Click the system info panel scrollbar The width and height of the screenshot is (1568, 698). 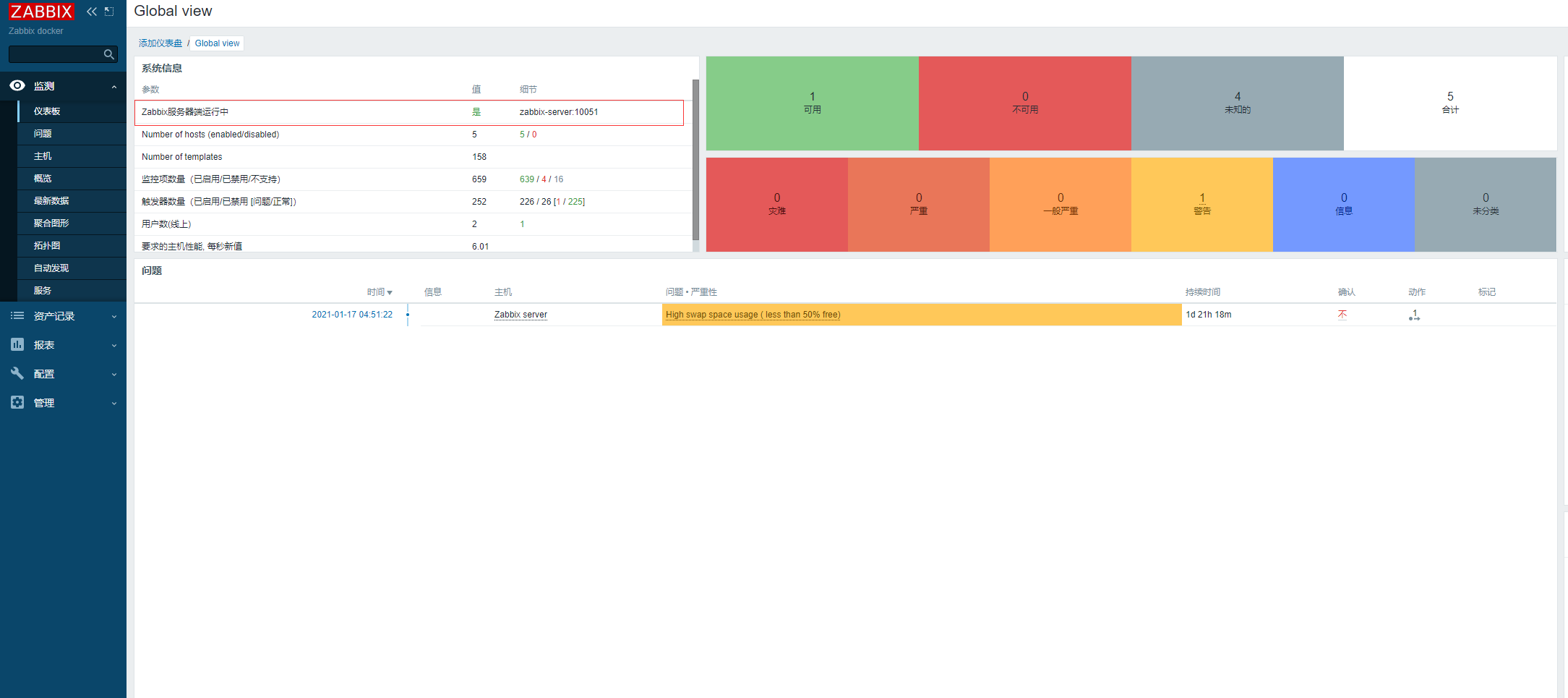pos(695,160)
